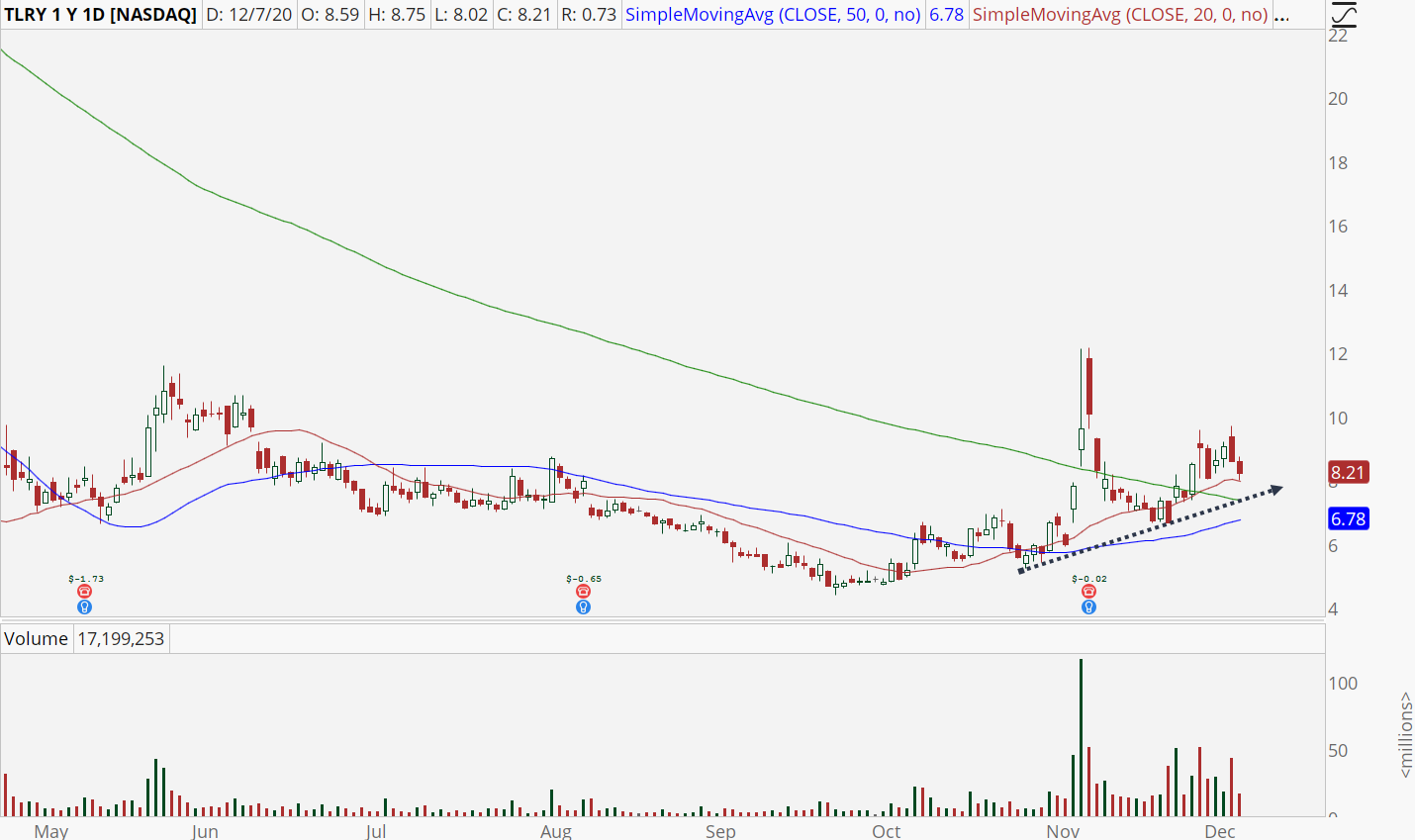Open the 50-period SimpleMovingAvg study label
Viewport: 1415px width, 840px height.
pyautogui.click(x=773, y=15)
